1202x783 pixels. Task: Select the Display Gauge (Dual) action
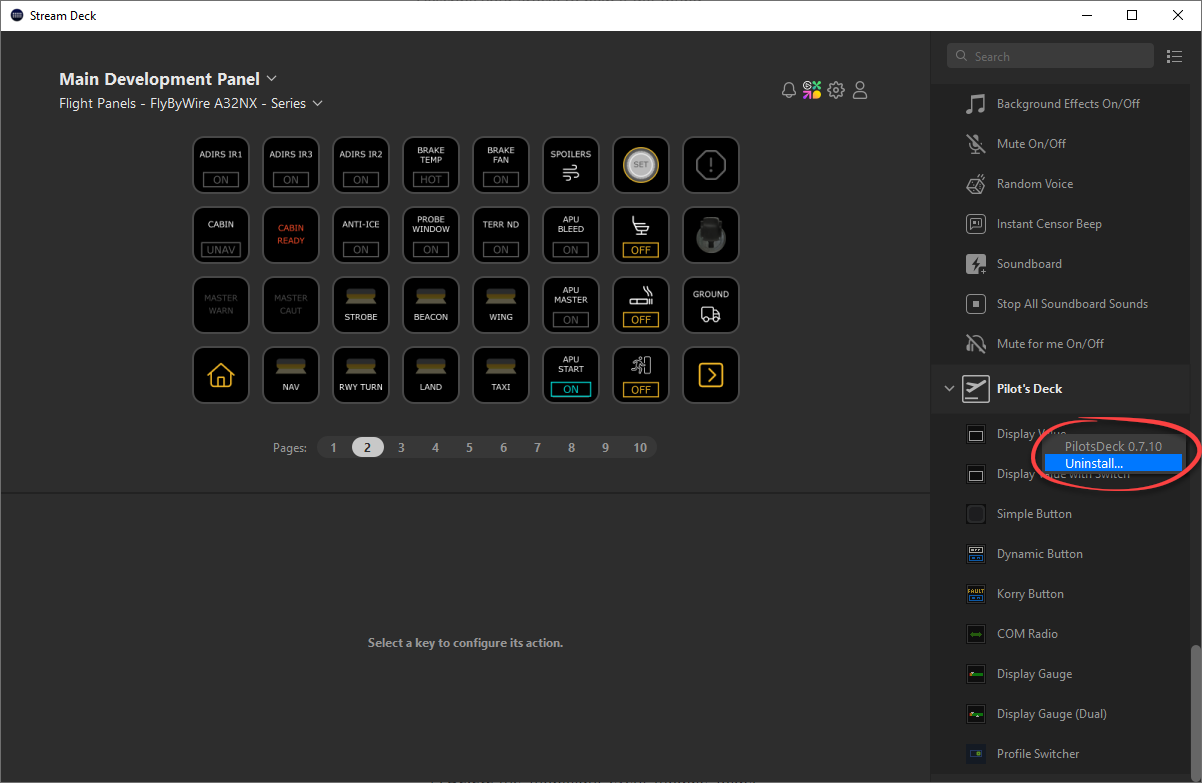tap(1061, 714)
